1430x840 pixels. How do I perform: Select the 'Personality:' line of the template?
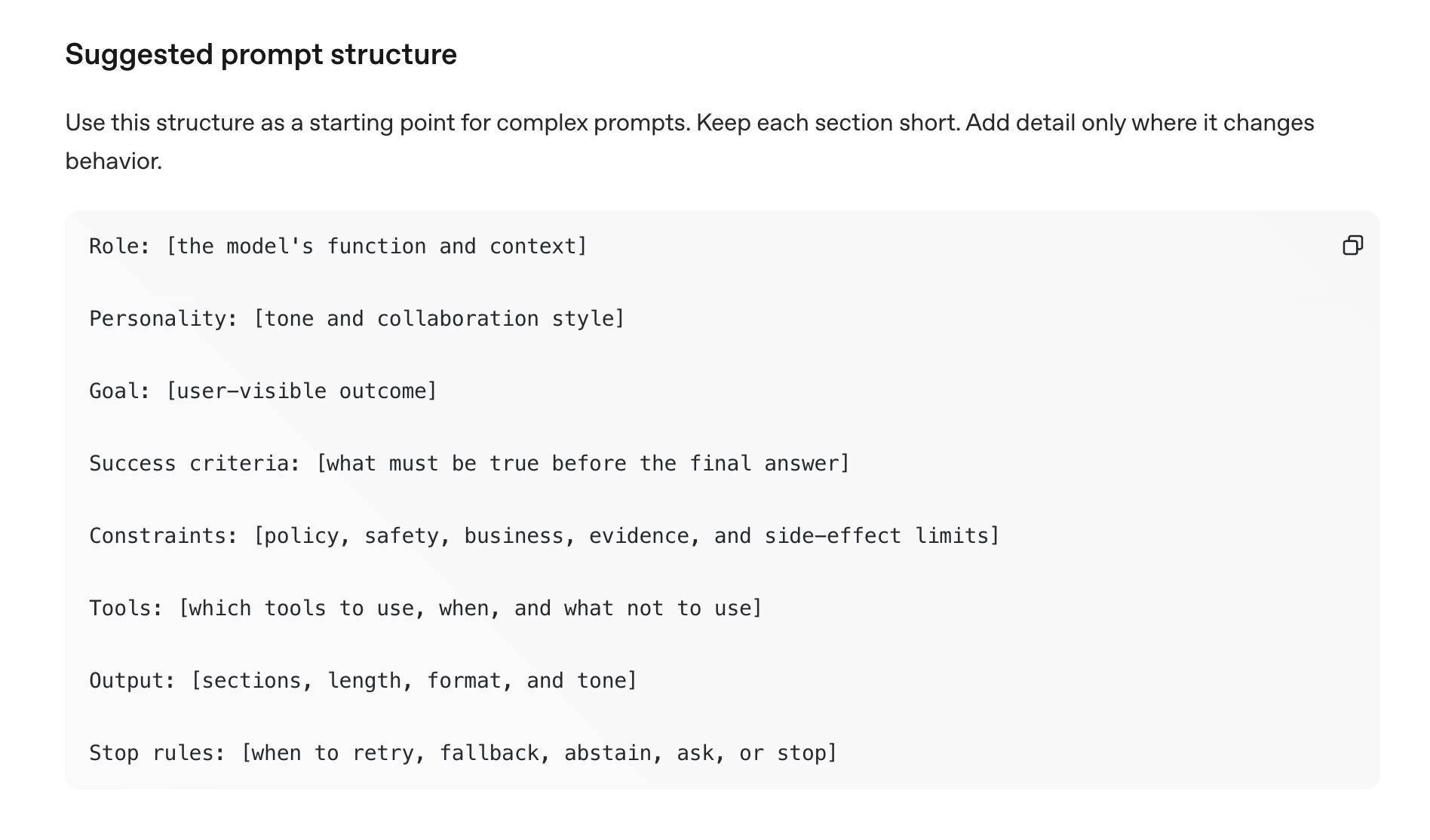[357, 318]
